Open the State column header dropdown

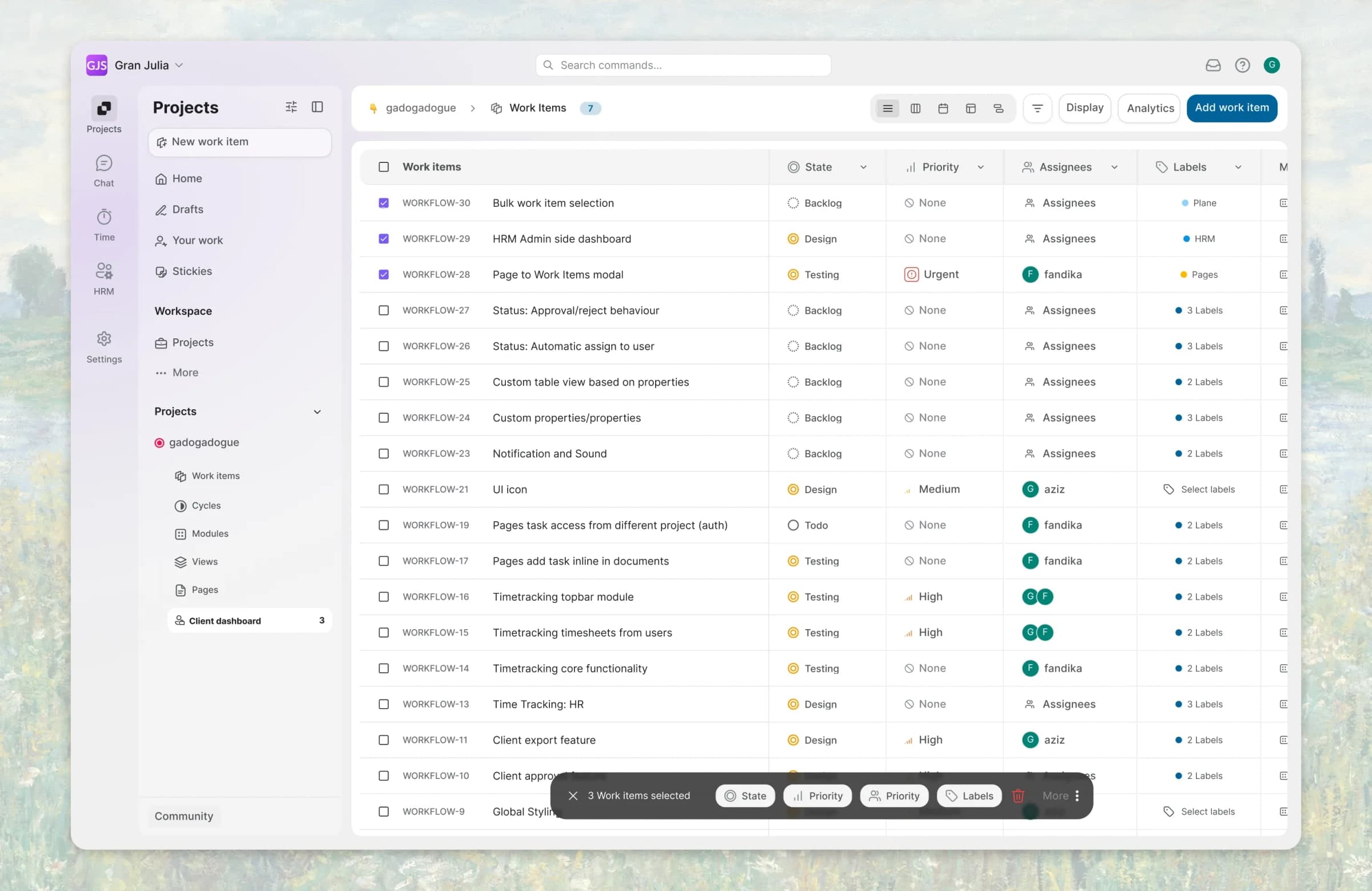pos(863,167)
